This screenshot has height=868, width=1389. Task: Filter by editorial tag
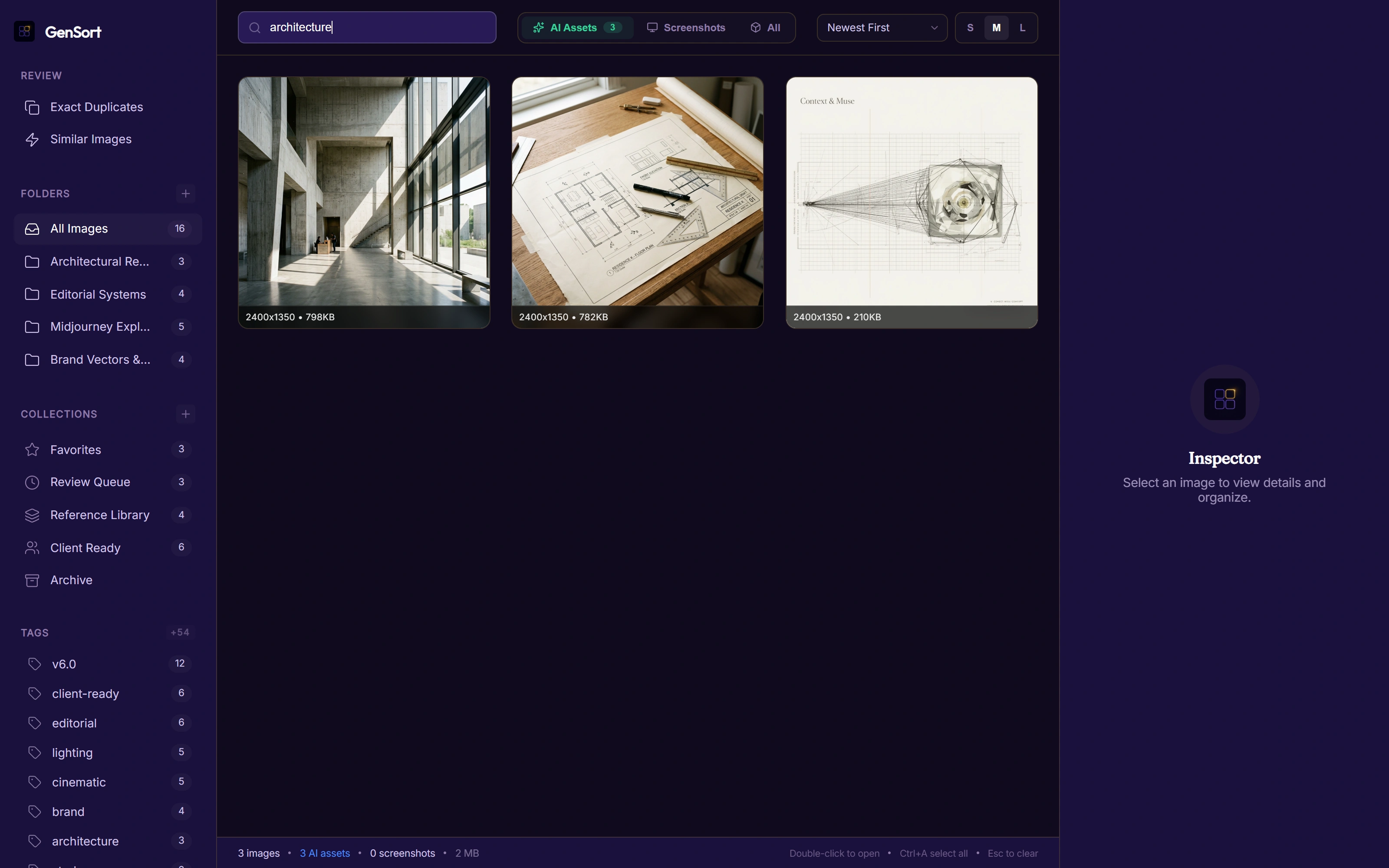coord(108,723)
